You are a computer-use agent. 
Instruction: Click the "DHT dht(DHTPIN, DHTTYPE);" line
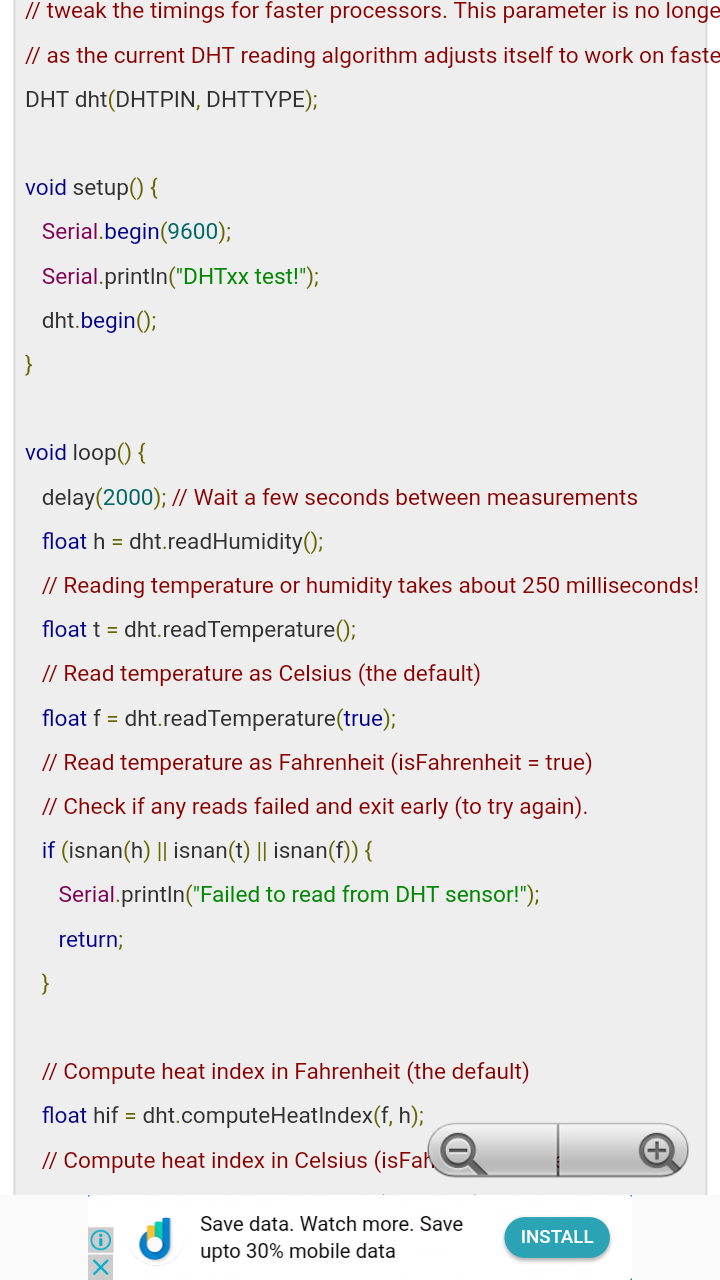(171, 99)
